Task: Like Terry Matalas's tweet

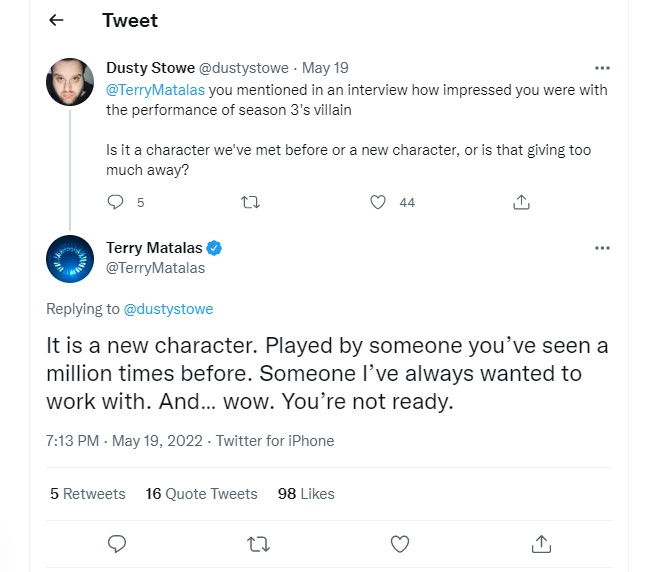Action: [400, 543]
